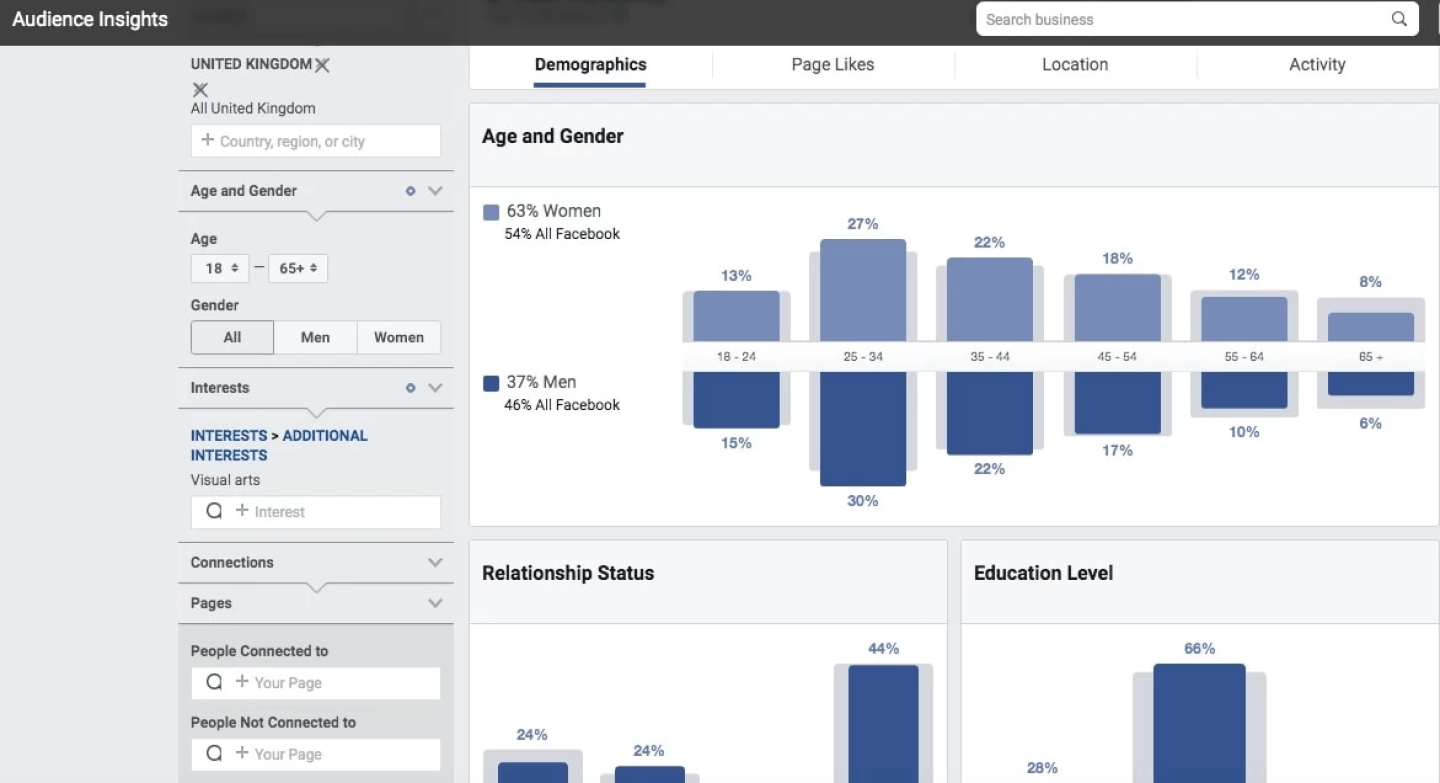Screen dimensions: 1440x783
Task: Click the search magnifier icon in business search
Action: pos(1399,19)
